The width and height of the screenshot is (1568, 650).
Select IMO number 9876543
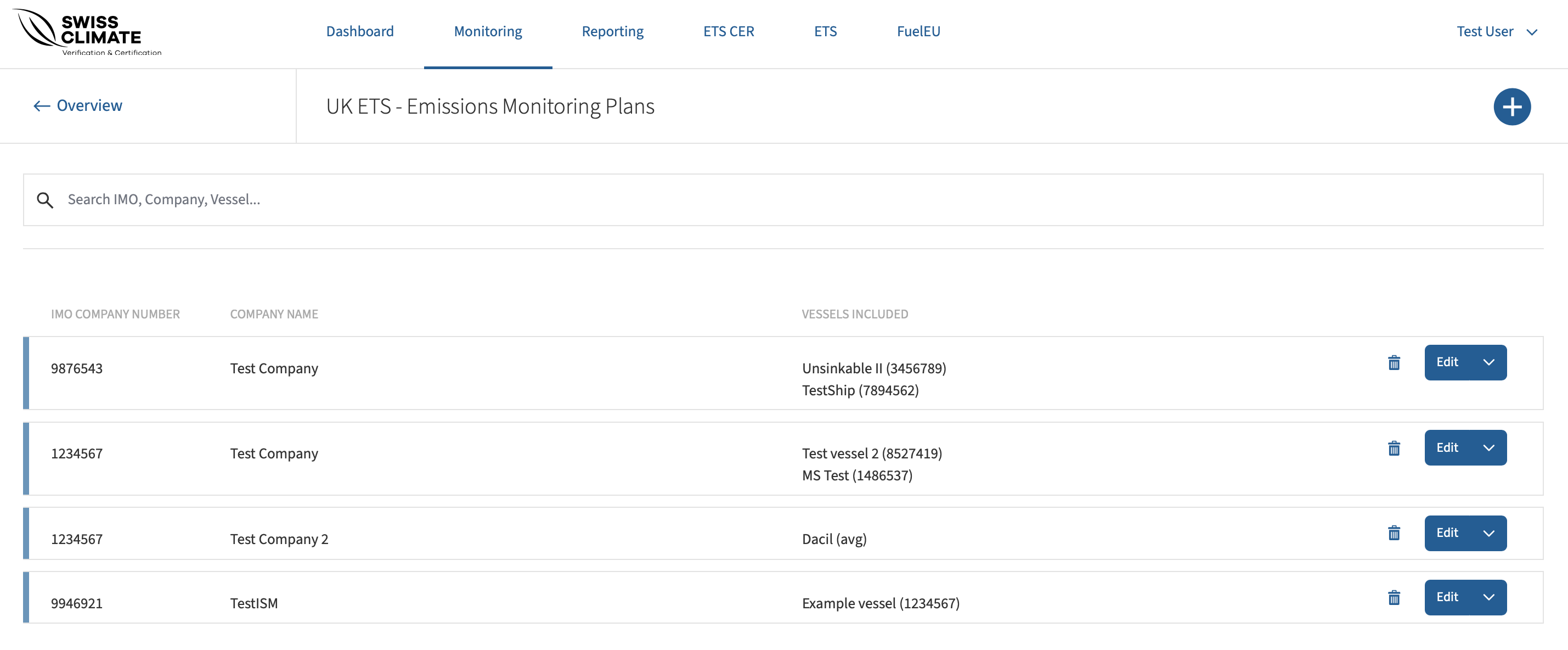(77, 368)
